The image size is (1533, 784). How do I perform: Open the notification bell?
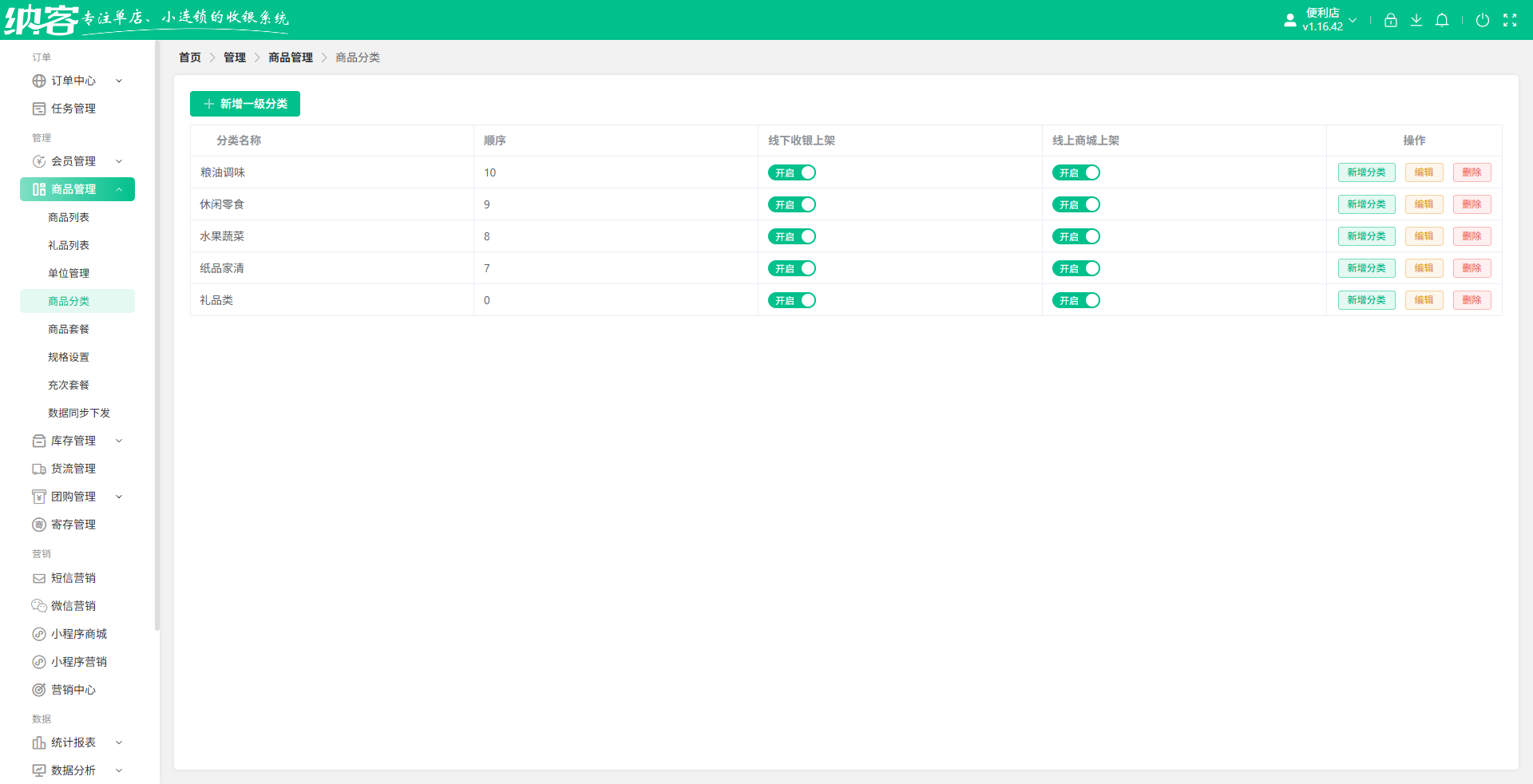1442,20
